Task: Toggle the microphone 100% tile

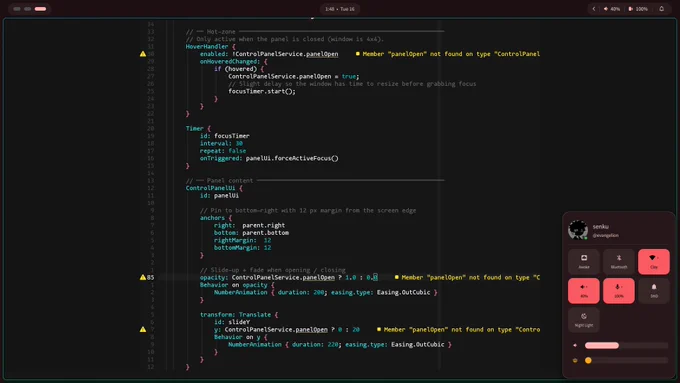Action: 619,291
